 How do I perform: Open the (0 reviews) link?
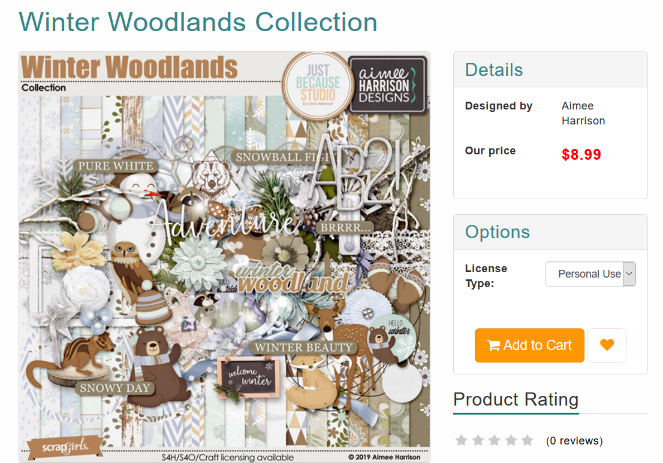(x=574, y=441)
